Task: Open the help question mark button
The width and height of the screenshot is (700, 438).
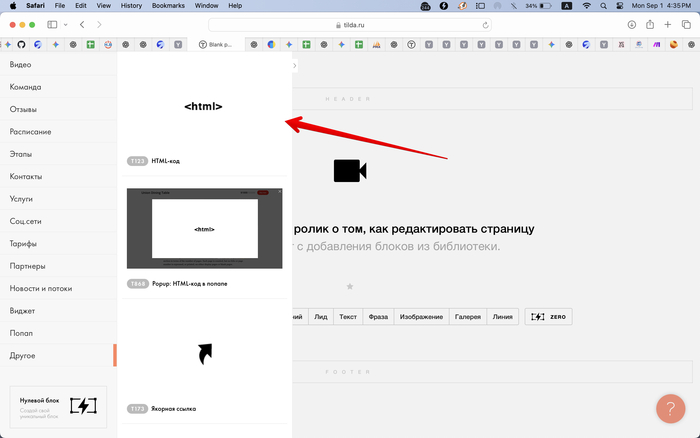Action: coord(669,408)
